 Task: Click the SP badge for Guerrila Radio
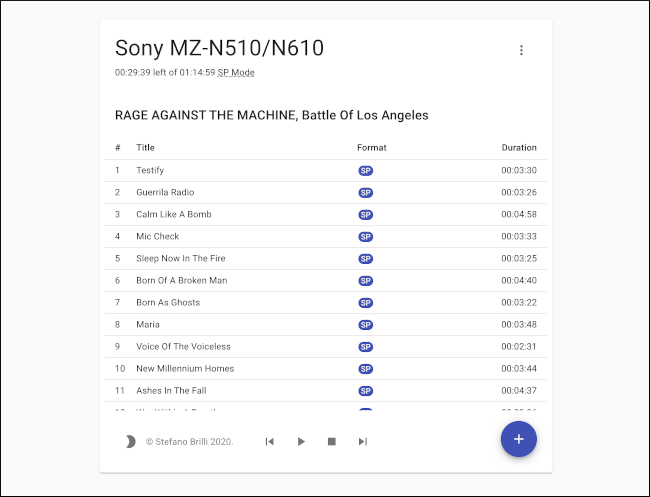[x=366, y=193]
